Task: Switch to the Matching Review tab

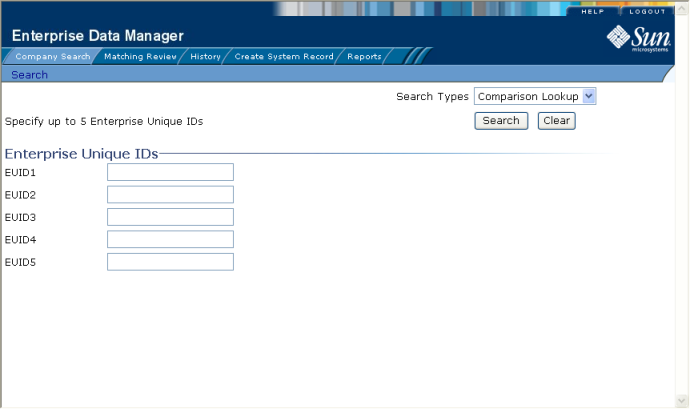Action: pos(140,56)
